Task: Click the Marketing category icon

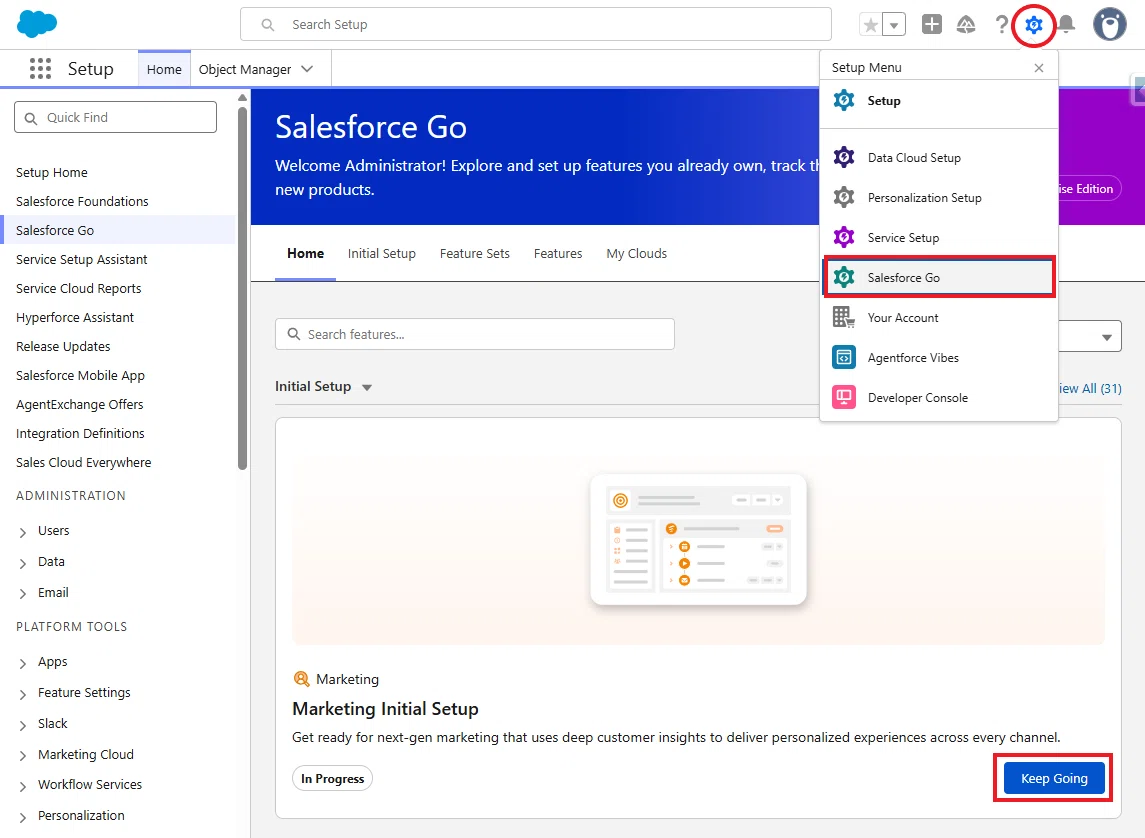Action: pyautogui.click(x=301, y=679)
